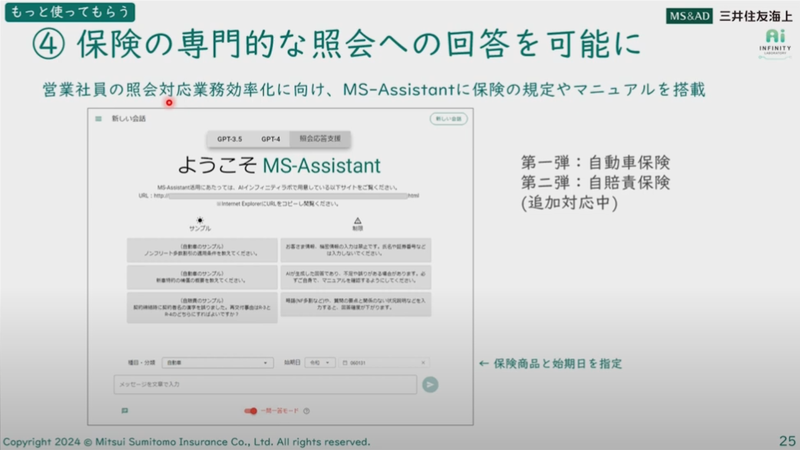Screen dimensions: 800x450
Task: Click the お客さま情報 restriction notice card
Action: click(x=356, y=250)
